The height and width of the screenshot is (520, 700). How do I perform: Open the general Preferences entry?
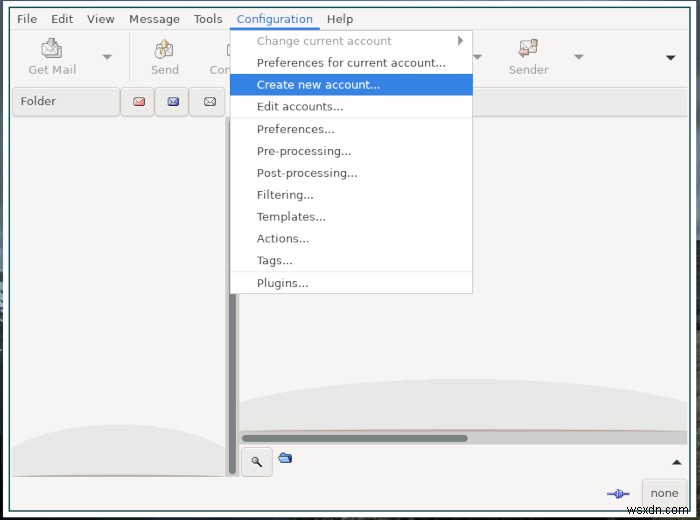[x=351, y=129]
